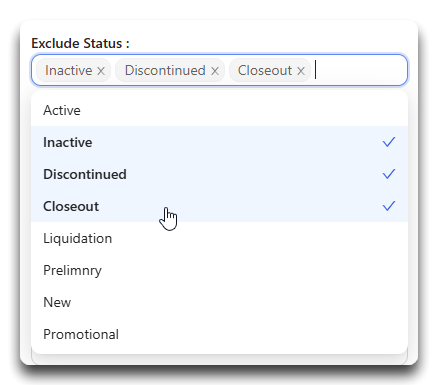Pick Liquidation from the dropdown list
The image size is (438, 385).
219,238
